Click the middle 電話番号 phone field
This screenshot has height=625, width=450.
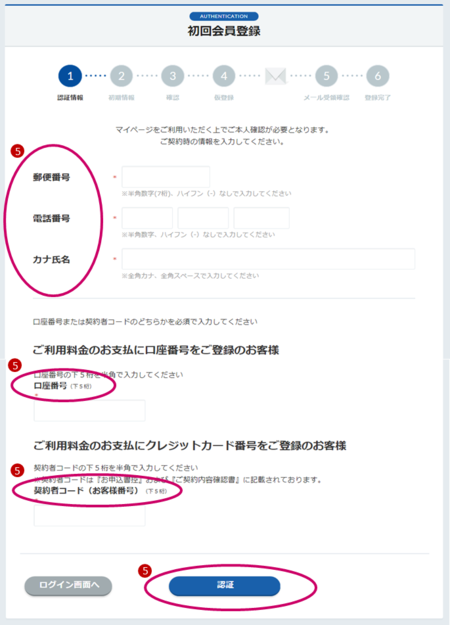(x=203, y=218)
